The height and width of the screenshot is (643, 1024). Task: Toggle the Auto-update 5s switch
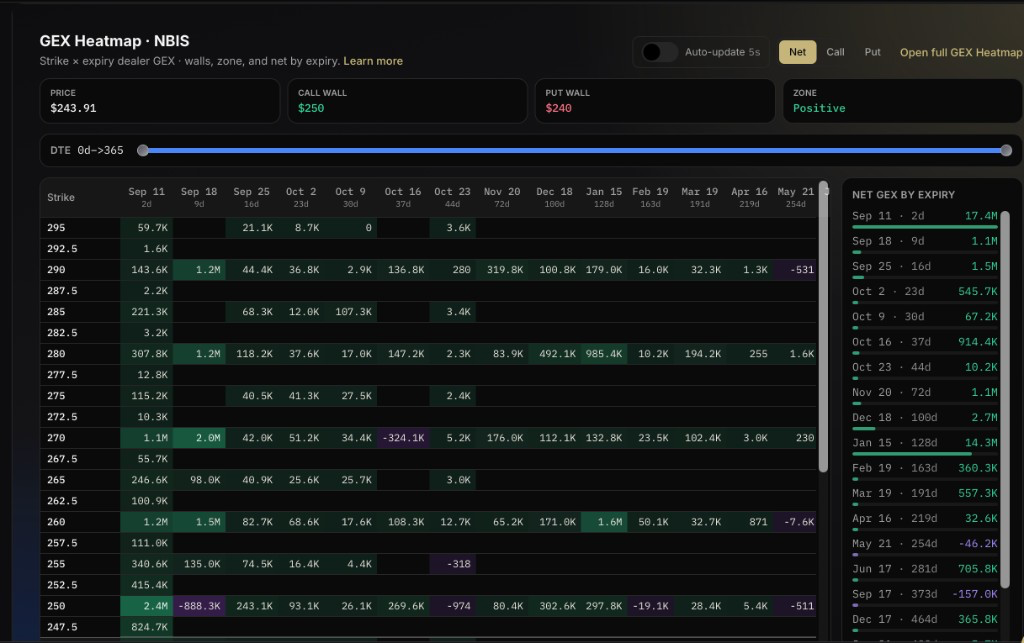click(659, 52)
